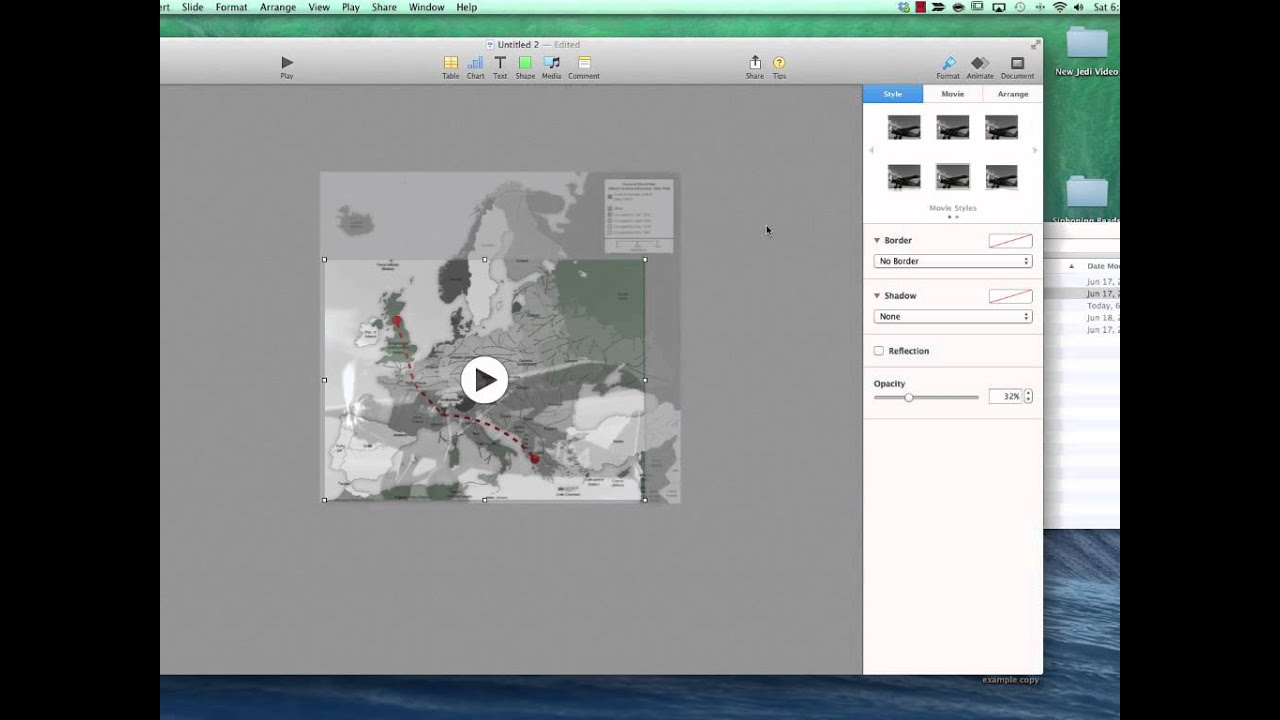Click the document proxy icon beside Untitled 2
Image resolution: width=1280 pixels, height=720 pixels.
490,45
